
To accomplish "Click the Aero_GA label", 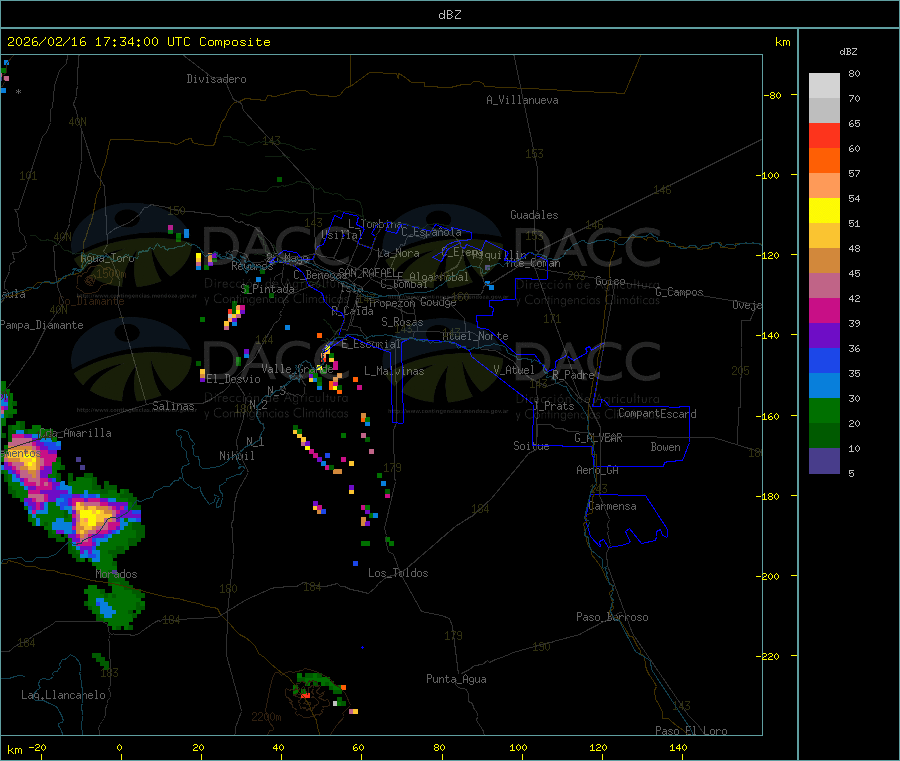I will 597,470.
